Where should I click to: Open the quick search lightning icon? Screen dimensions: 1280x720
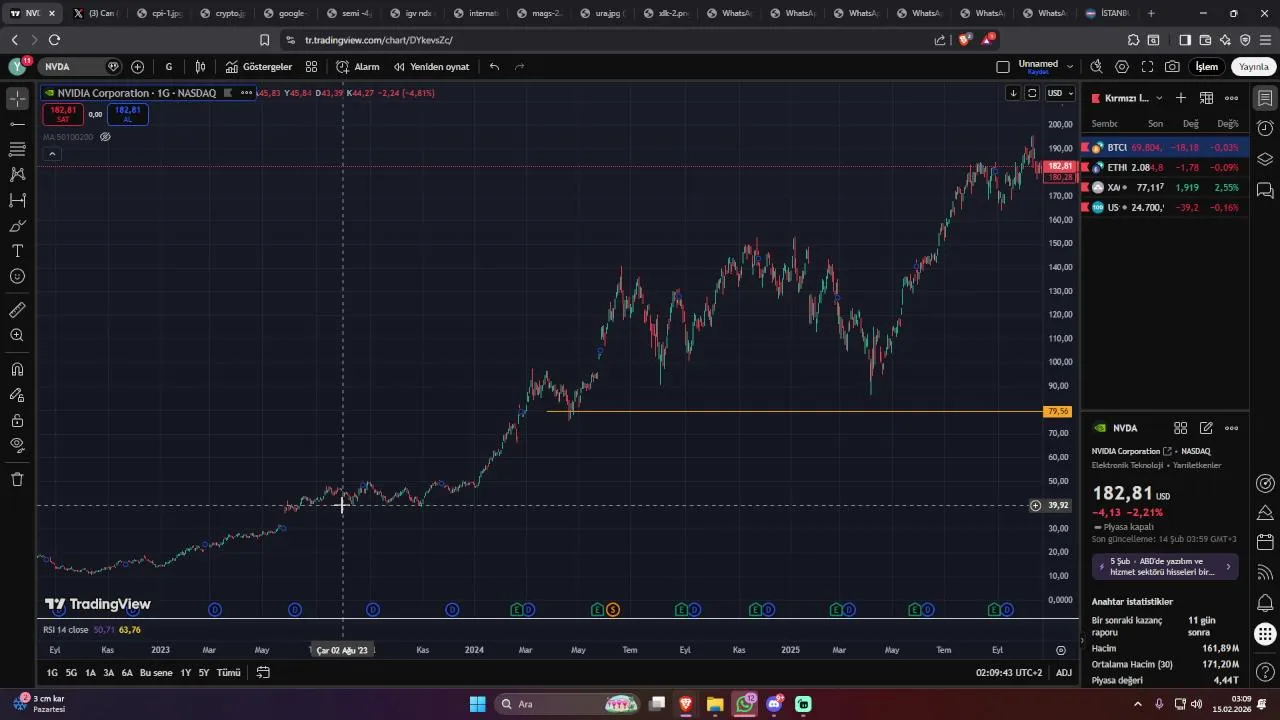pyautogui.click(x=1096, y=67)
